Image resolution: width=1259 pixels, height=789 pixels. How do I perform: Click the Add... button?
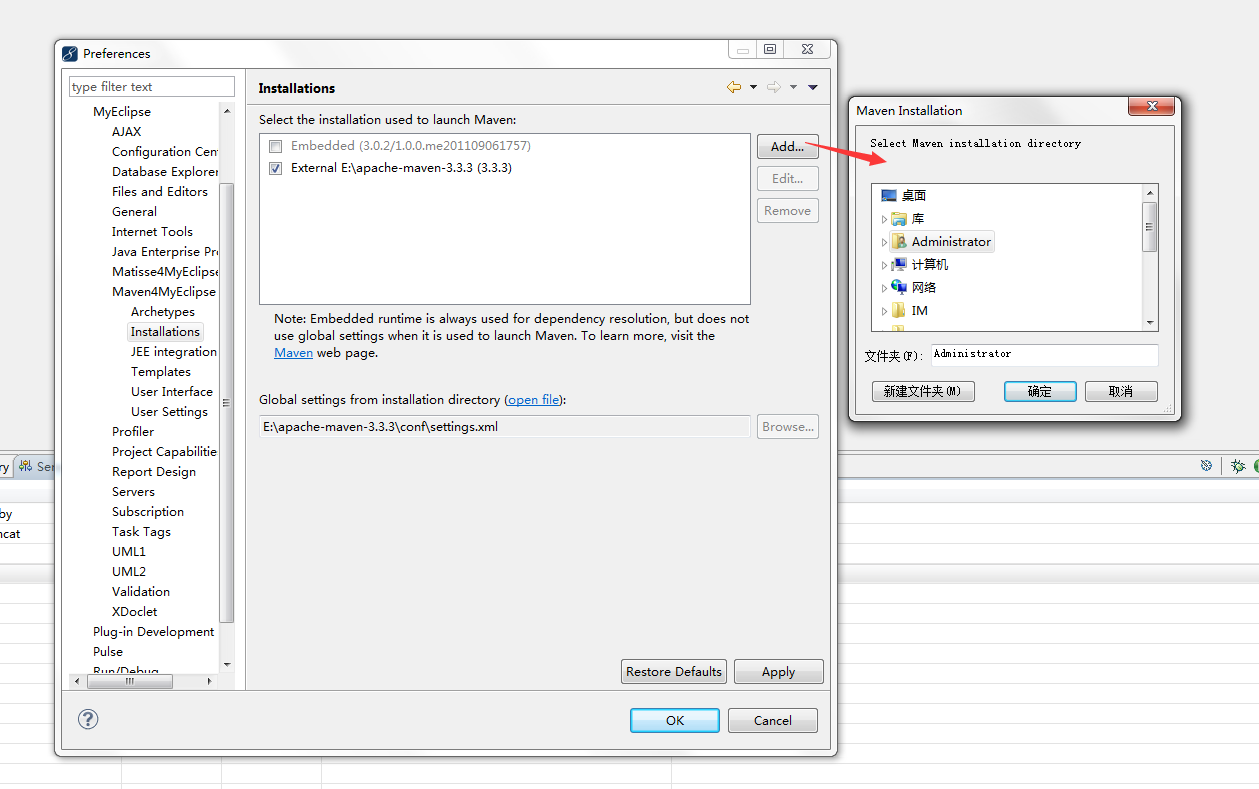pos(787,147)
